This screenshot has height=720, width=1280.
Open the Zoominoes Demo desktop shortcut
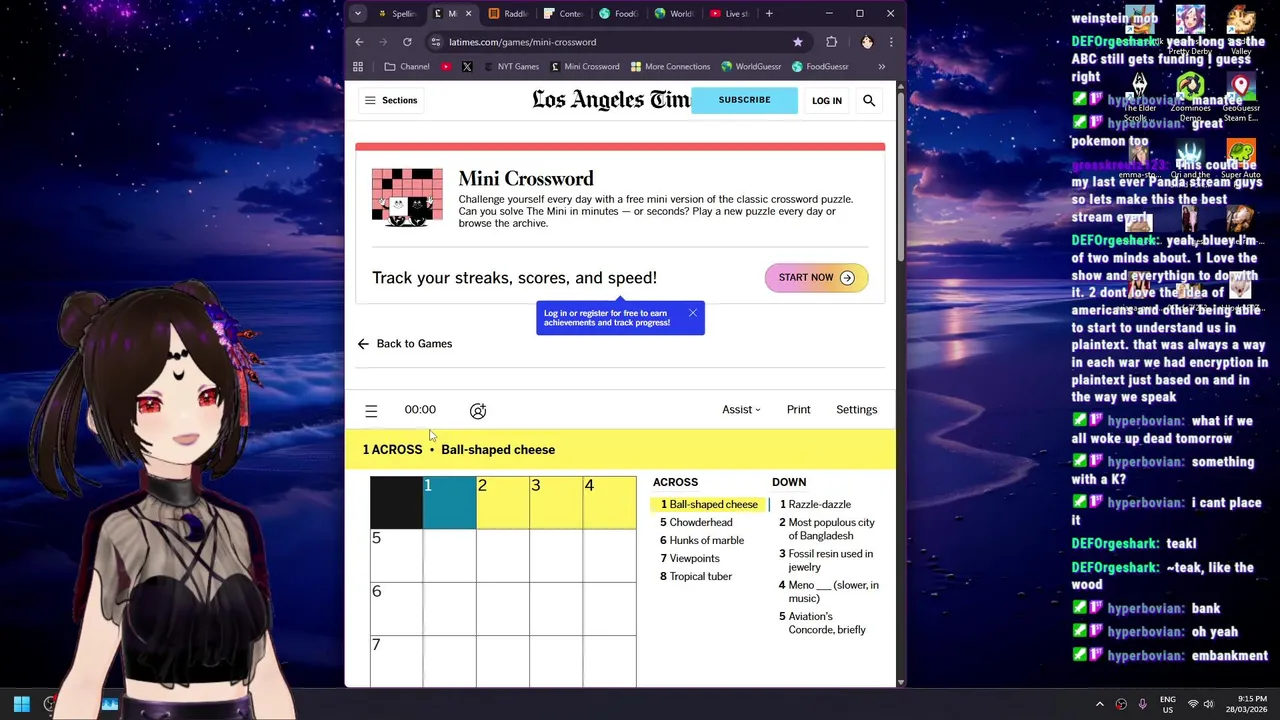[1190, 95]
